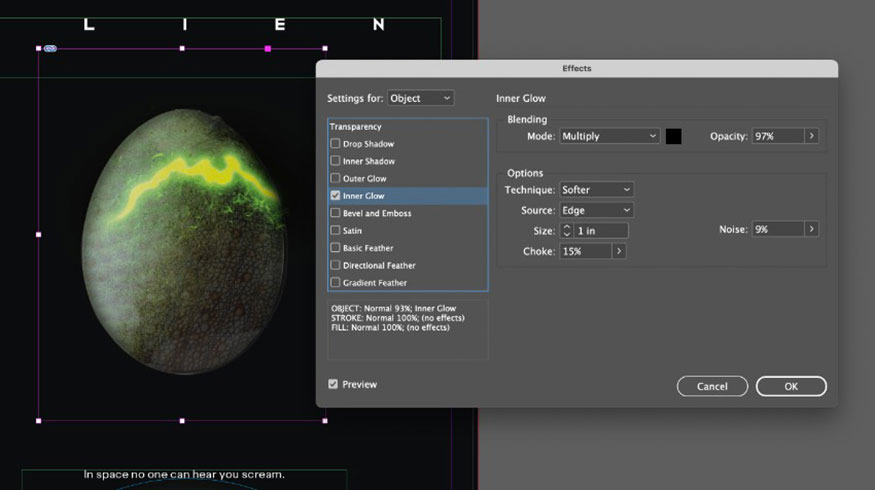This screenshot has width=875, height=490.
Task: Enable the Directional Feather checkbox
Action: (x=335, y=265)
